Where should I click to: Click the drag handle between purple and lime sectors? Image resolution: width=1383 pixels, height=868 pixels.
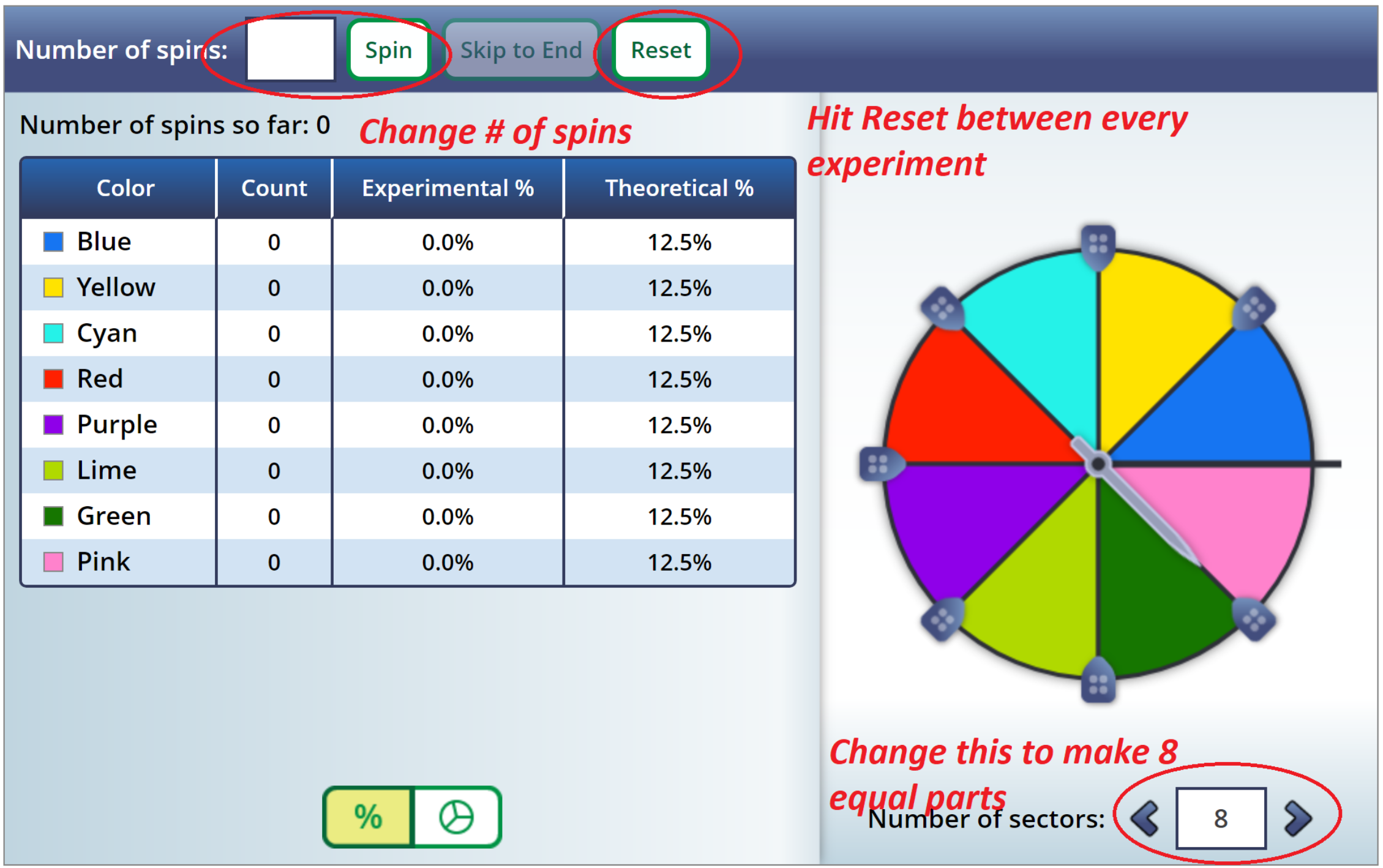943,620
